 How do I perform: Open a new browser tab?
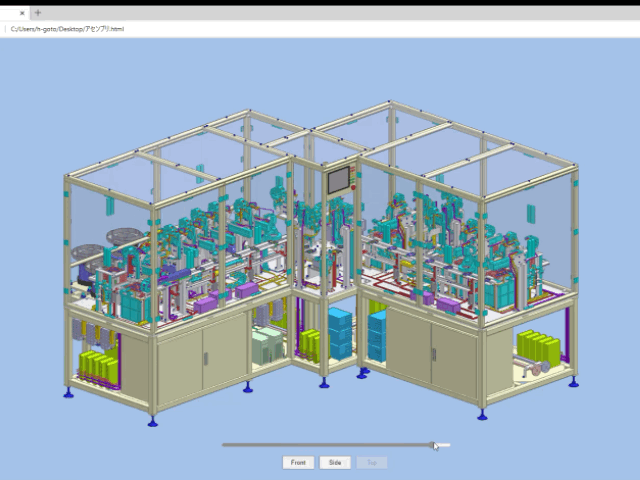tap(38, 13)
